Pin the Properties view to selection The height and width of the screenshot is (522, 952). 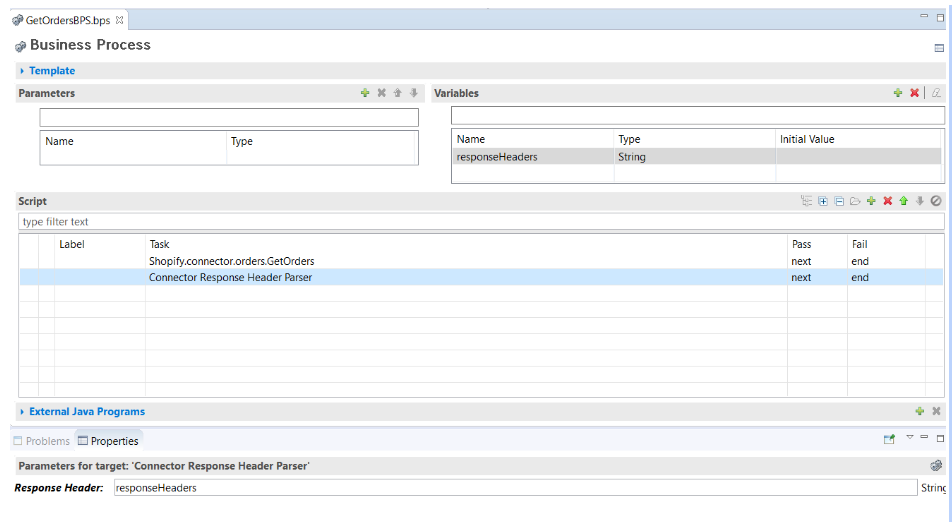point(889,439)
